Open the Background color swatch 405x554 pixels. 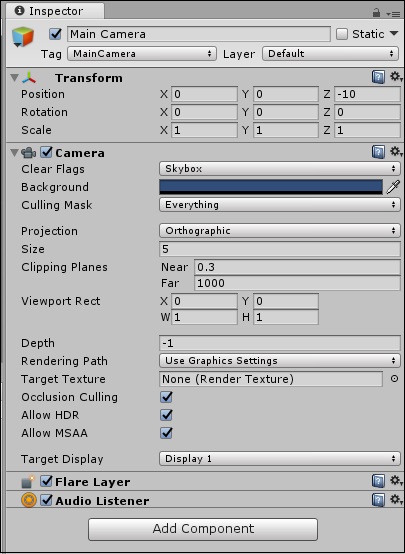click(x=271, y=187)
